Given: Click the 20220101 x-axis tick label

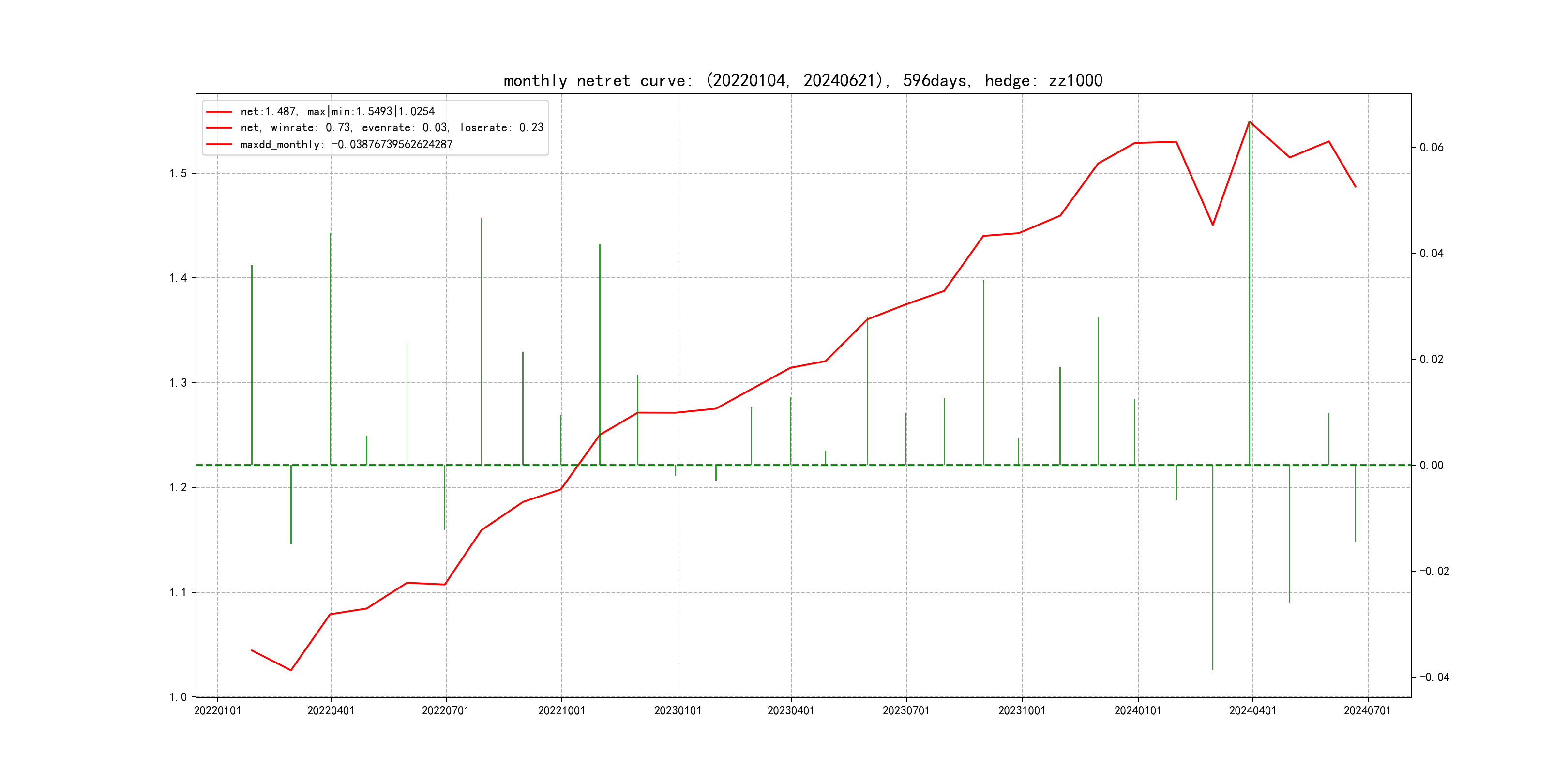Looking at the screenshot, I should 217,711.
